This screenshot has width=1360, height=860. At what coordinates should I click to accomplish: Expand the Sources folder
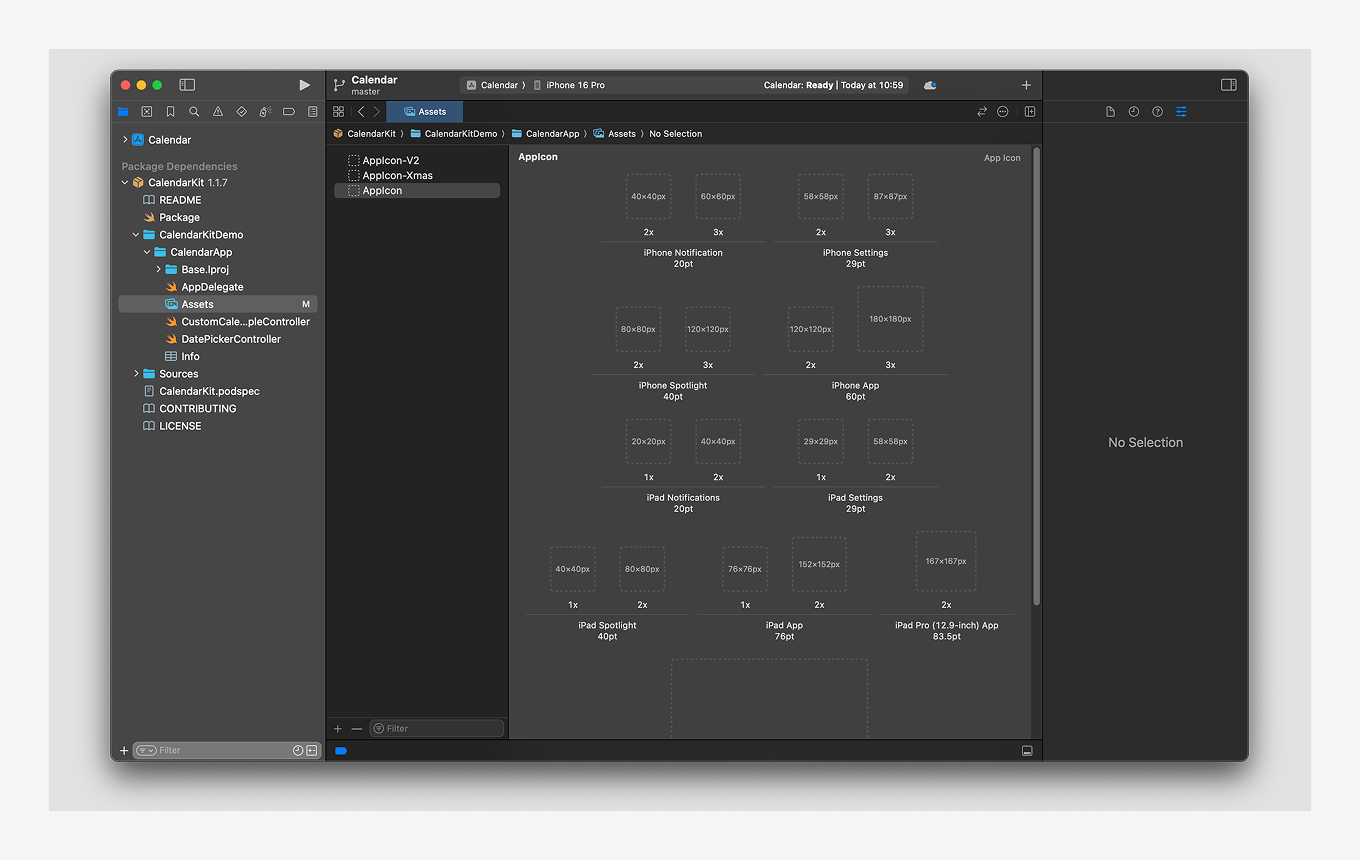point(136,374)
